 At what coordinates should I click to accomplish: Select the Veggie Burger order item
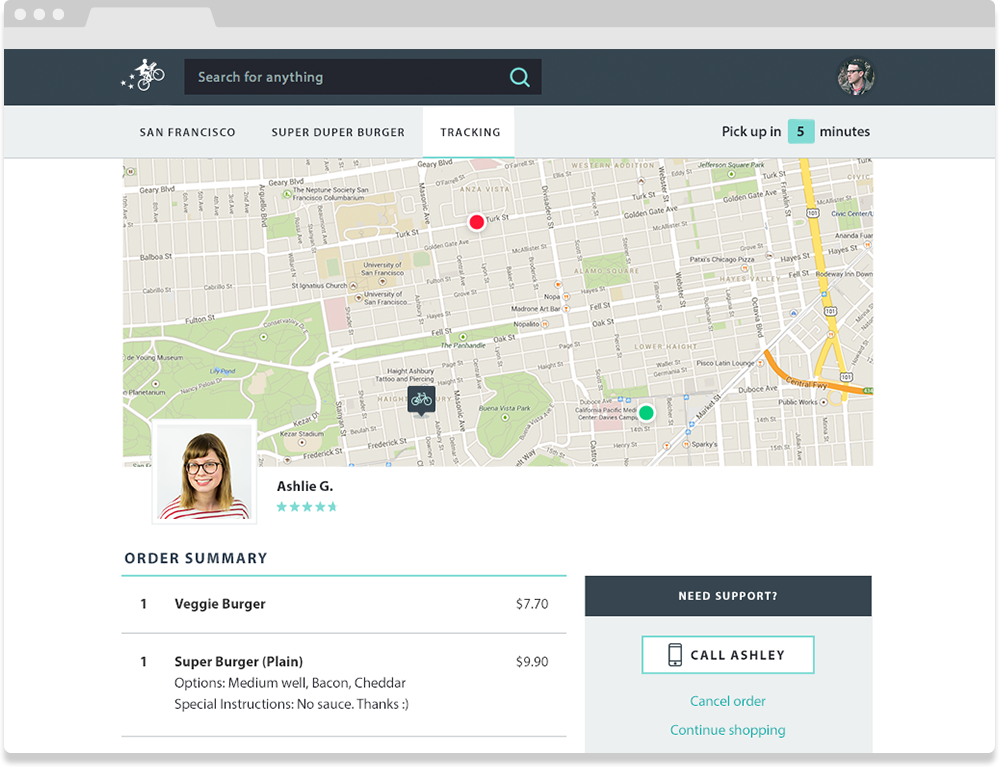click(220, 604)
